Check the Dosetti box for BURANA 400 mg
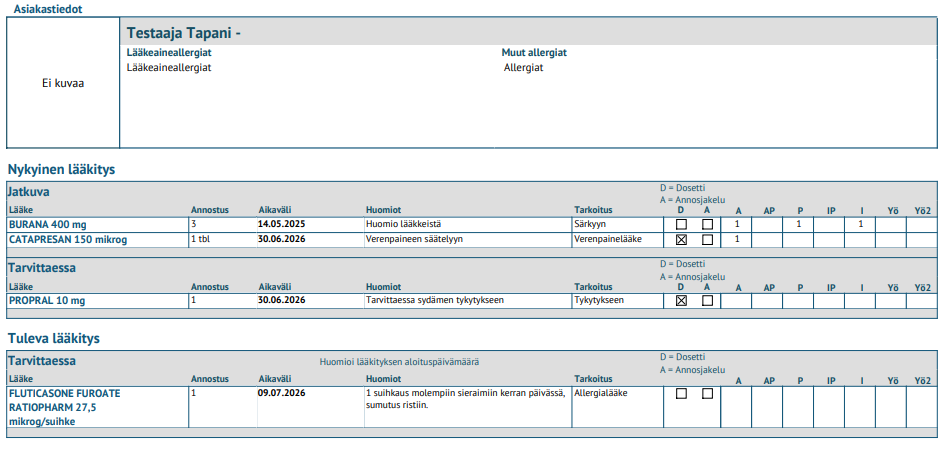This screenshot has height=451, width=946. [681, 224]
